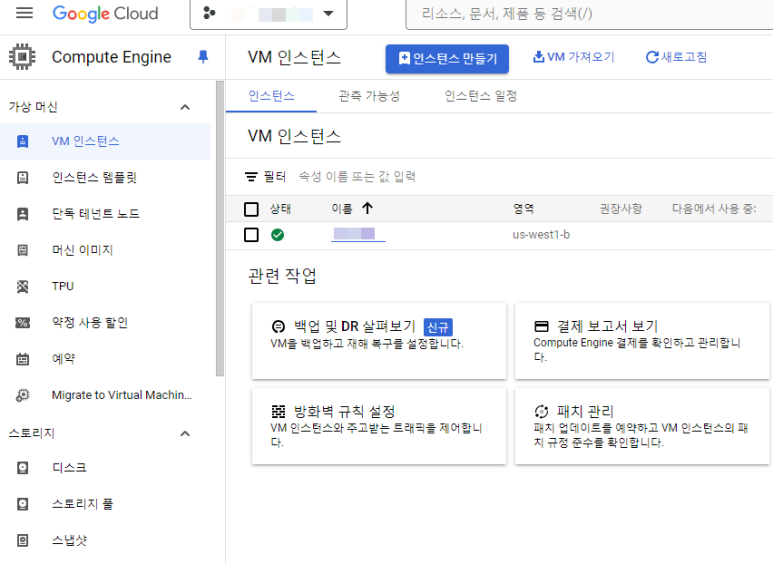Click the 인스턴스 템플릿 sidebar icon

click(23, 177)
